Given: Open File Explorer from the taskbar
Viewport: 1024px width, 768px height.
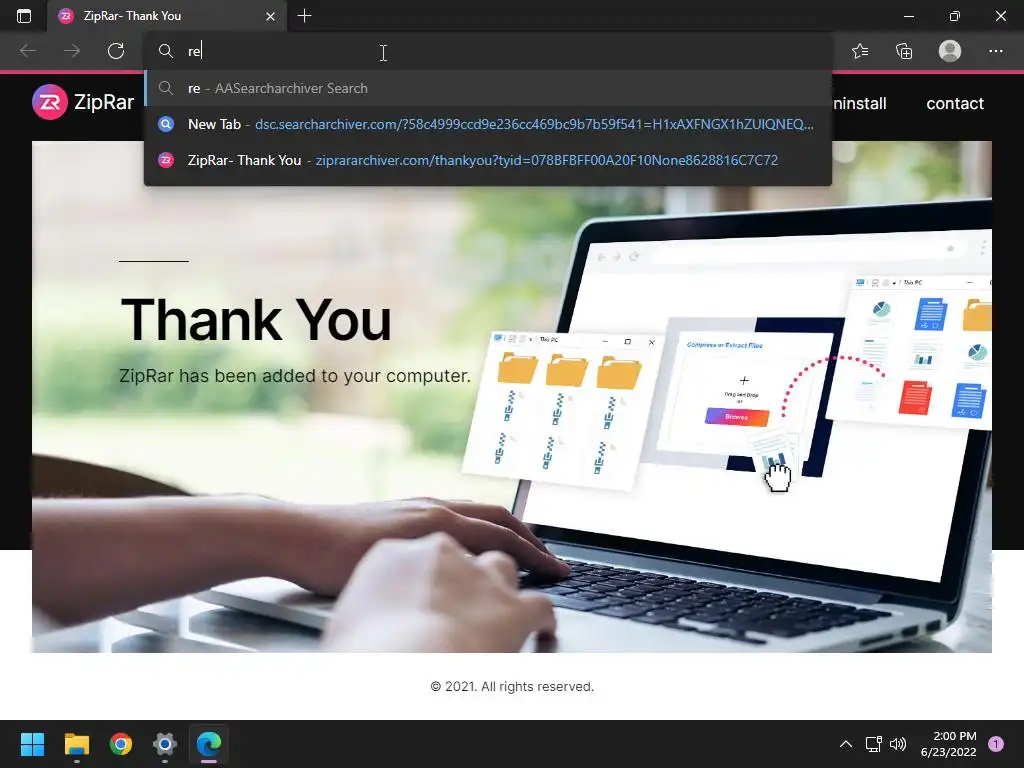Looking at the screenshot, I should click(x=76, y=744).
